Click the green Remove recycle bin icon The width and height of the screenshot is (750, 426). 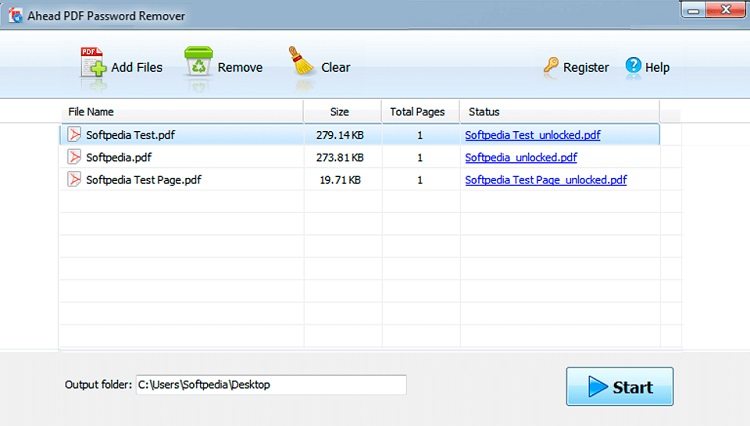pyautogui.click(x=199, y=61)
